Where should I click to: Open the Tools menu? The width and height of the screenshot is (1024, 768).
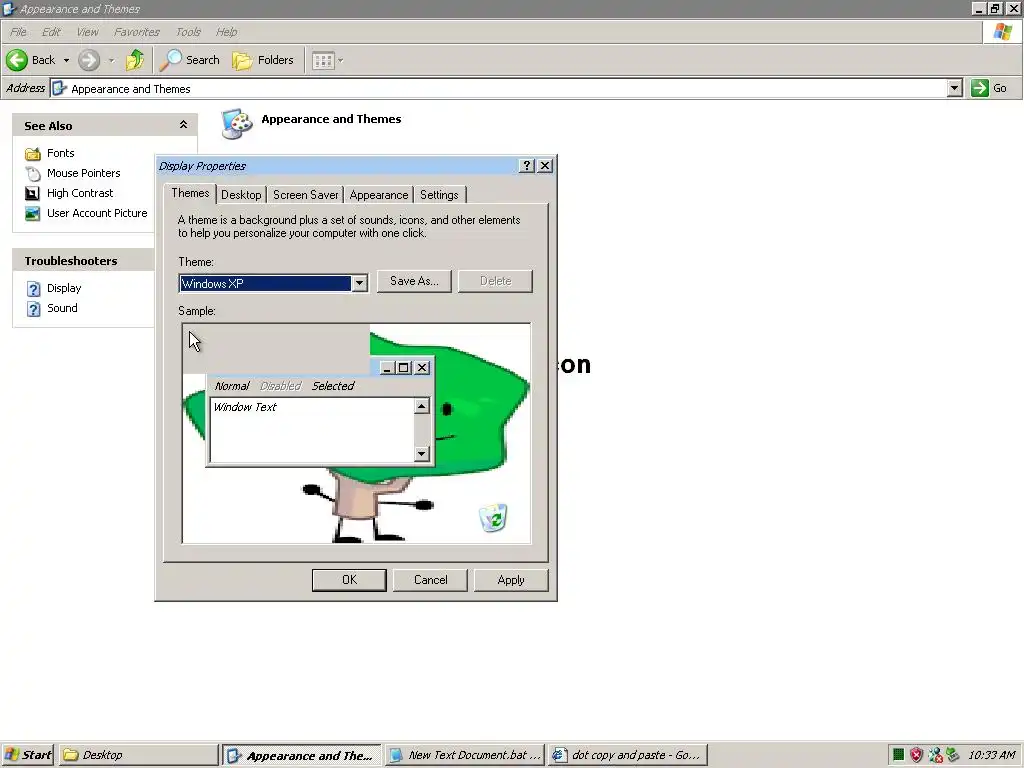(x=188, y=32)
